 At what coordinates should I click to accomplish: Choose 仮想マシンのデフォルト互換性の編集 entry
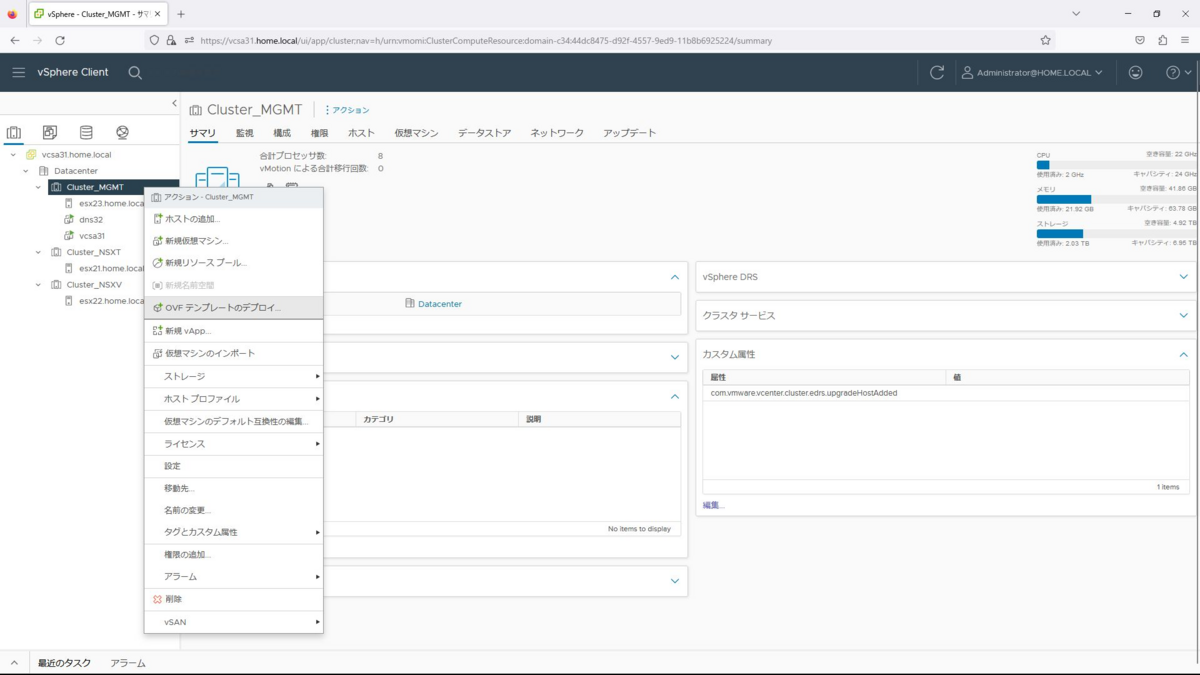tap(233, 421)
